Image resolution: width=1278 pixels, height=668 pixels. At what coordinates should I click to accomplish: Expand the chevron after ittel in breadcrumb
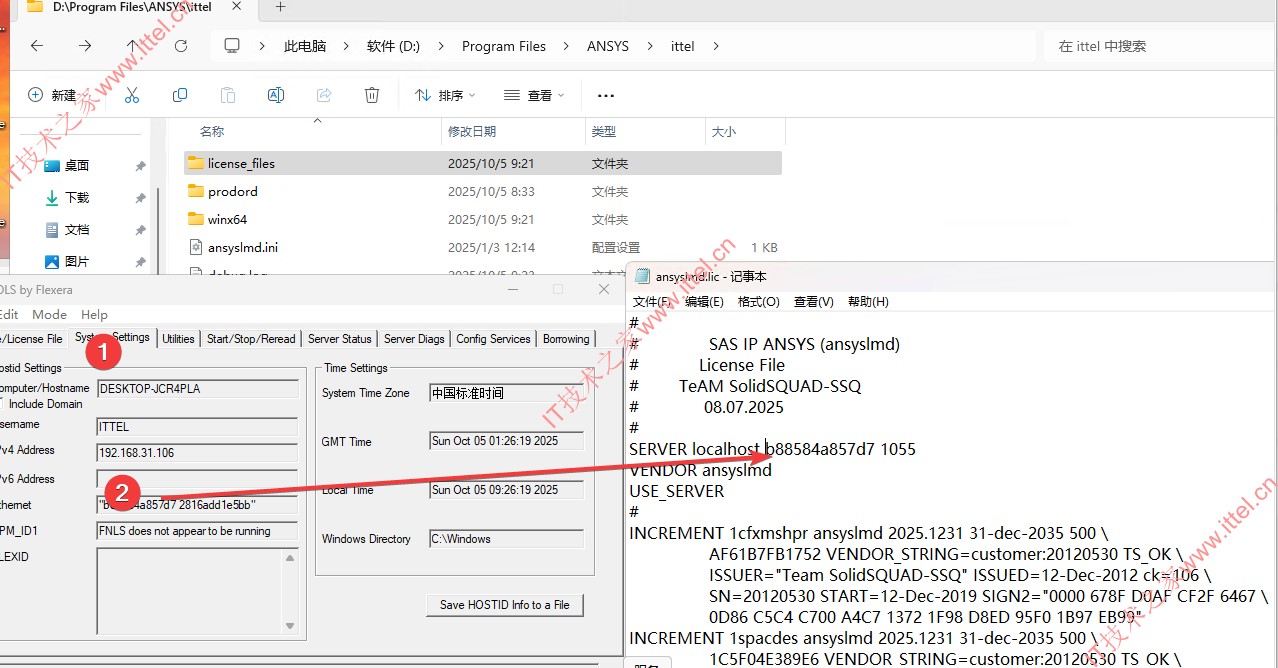(716, 46)
